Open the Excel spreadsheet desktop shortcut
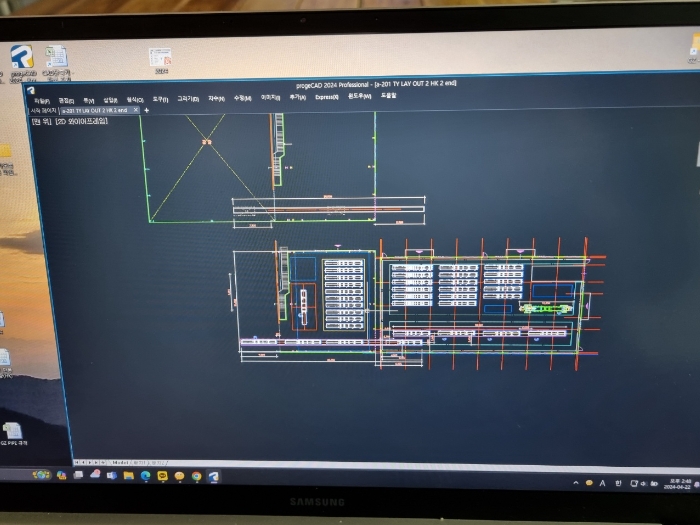700x525 pixels. tap(57, 63)
